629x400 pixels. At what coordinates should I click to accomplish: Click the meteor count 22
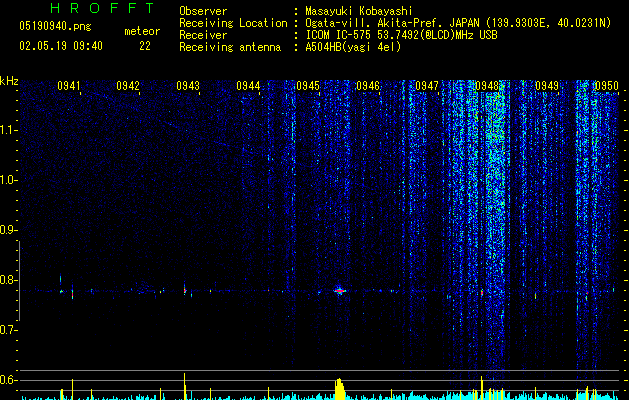[x=145, y=46]
